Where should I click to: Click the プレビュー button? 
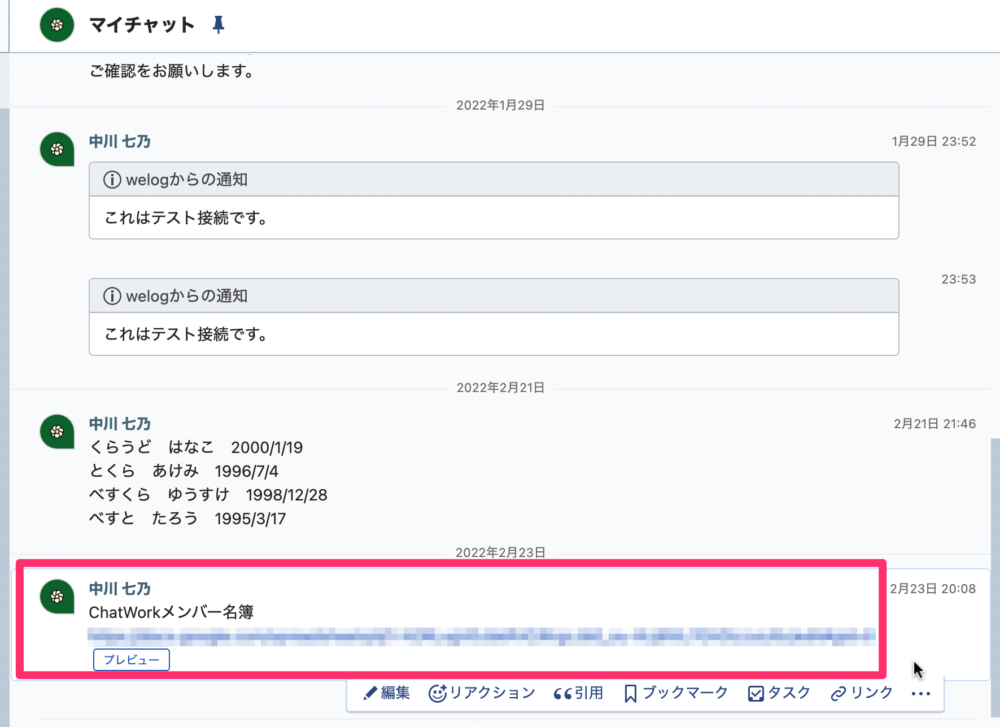point(131,659)
